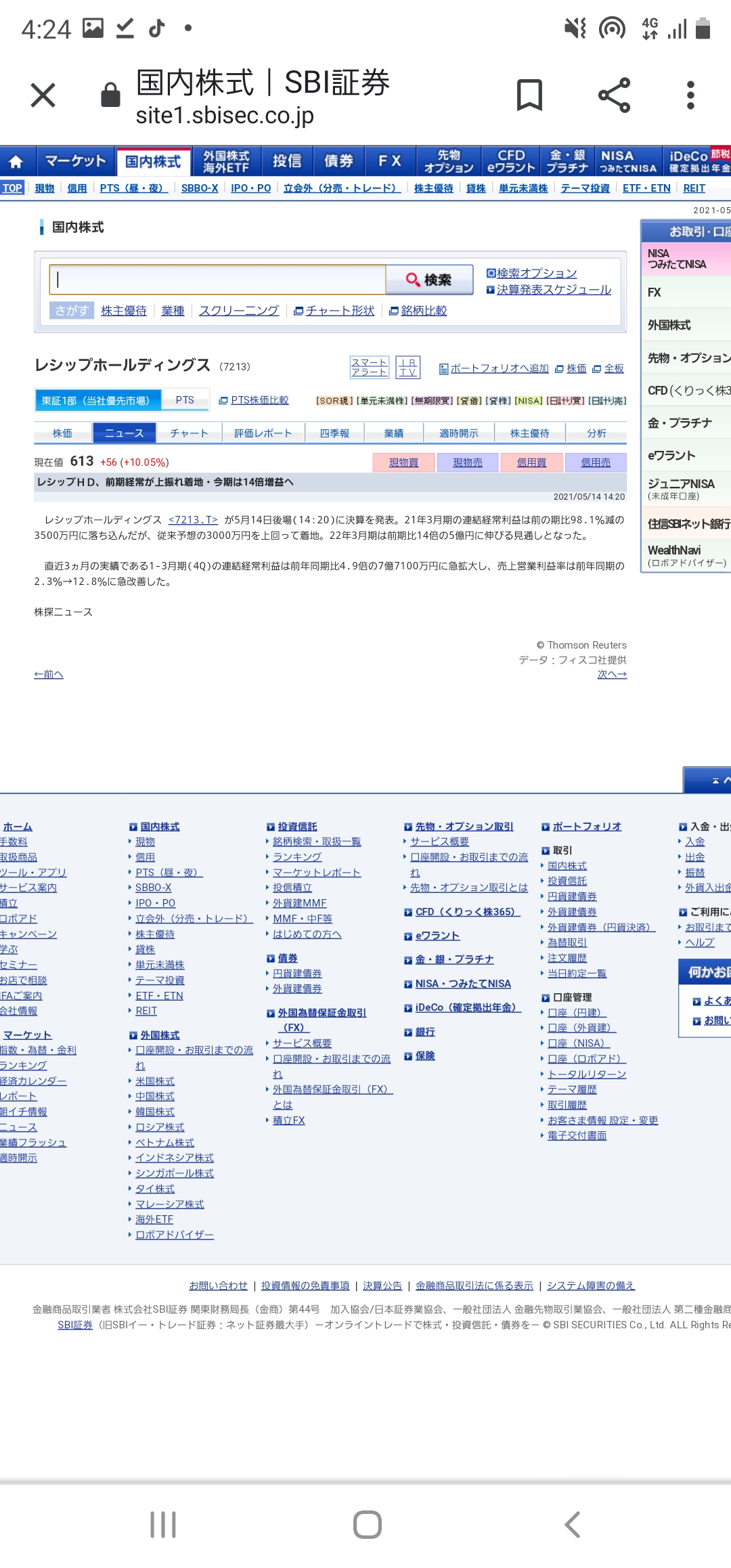731x1568 pixels.
Task: Open footer トータルリターン link
Action: coord(587,1074)
